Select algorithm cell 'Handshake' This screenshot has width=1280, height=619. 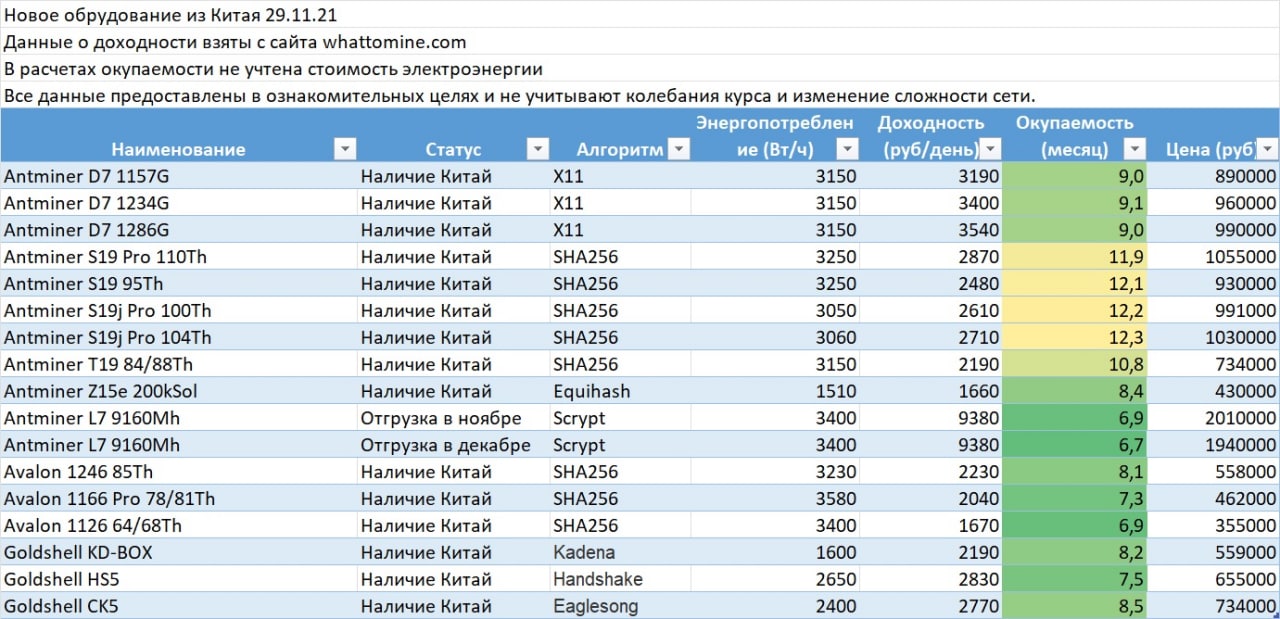coord(621,580)
